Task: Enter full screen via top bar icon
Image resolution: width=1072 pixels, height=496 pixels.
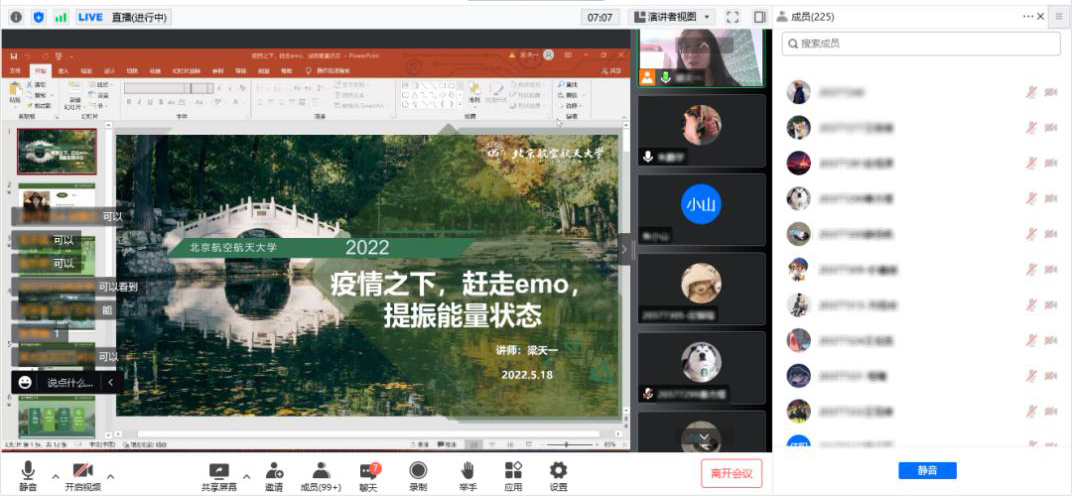Action: coord(732,17)
